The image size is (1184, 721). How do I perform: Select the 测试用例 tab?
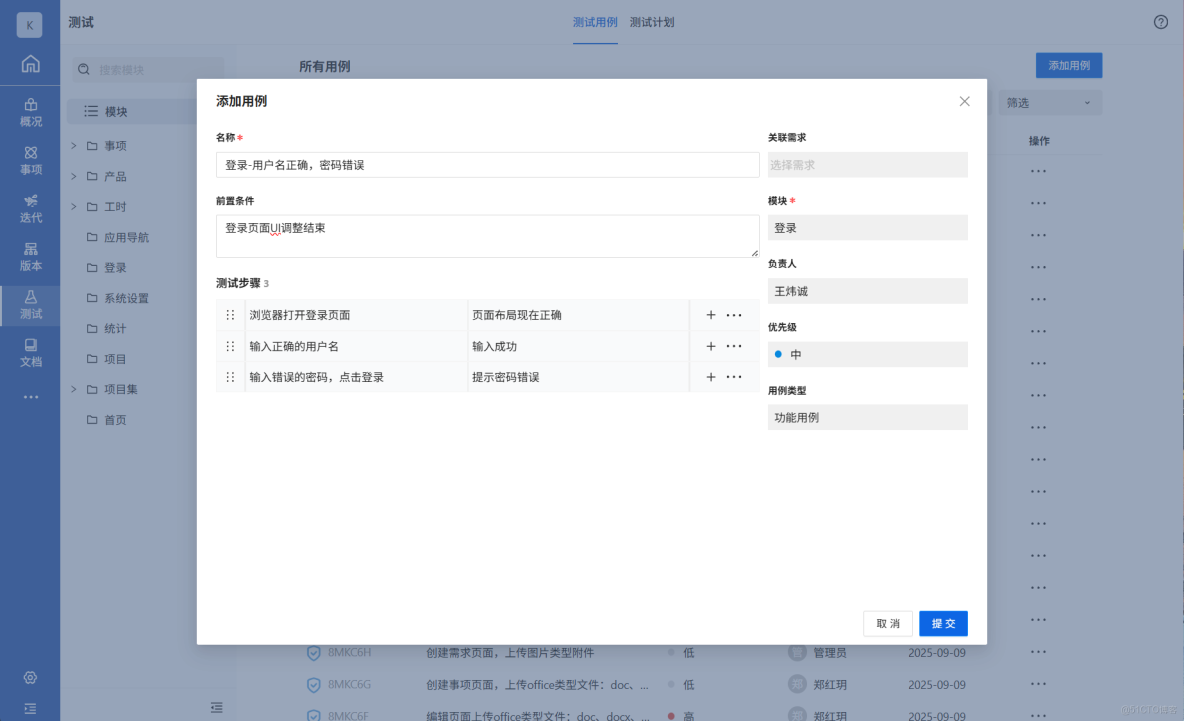(595, 22)
